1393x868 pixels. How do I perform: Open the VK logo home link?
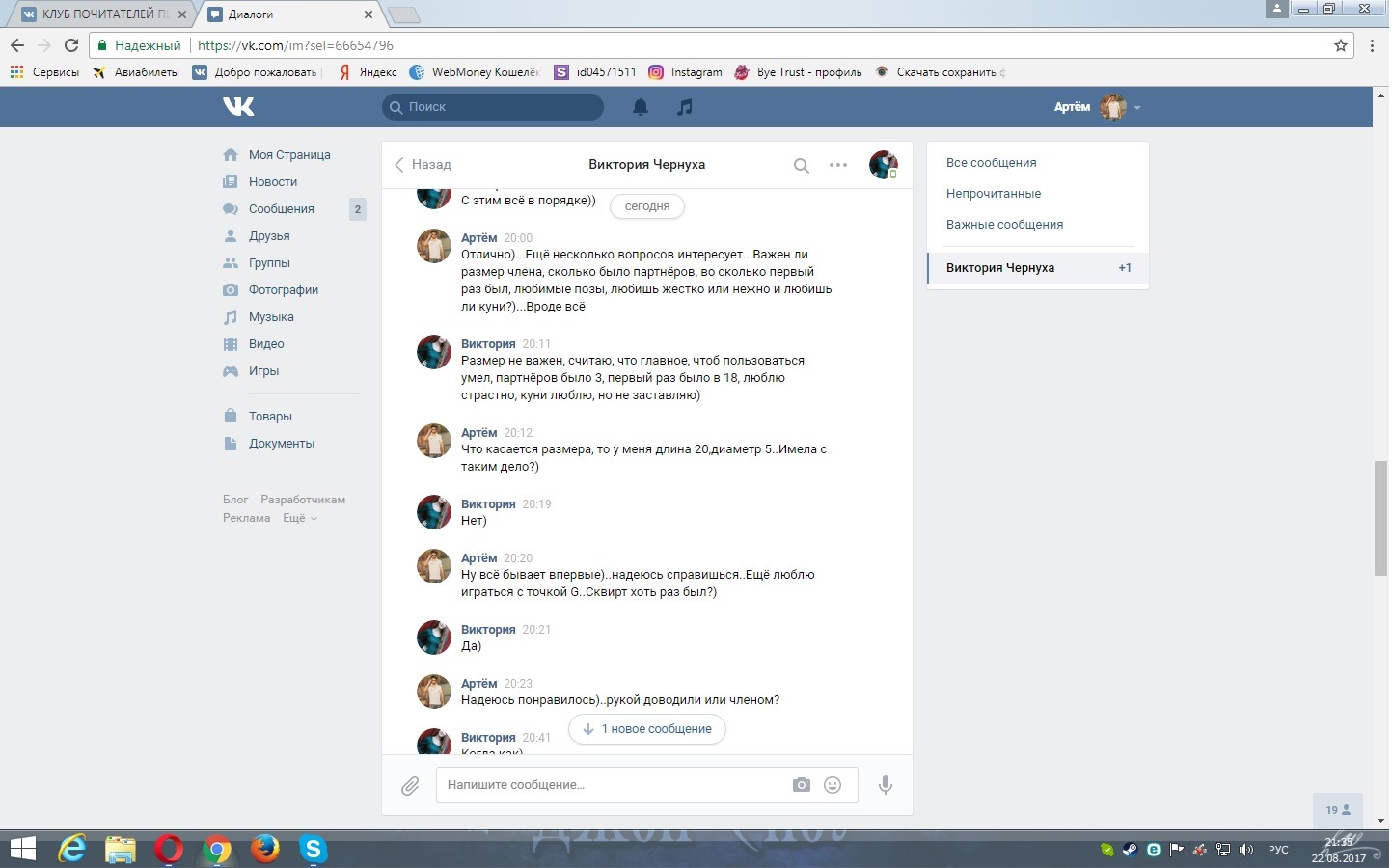pyautogui.click(x=238, y=106)
